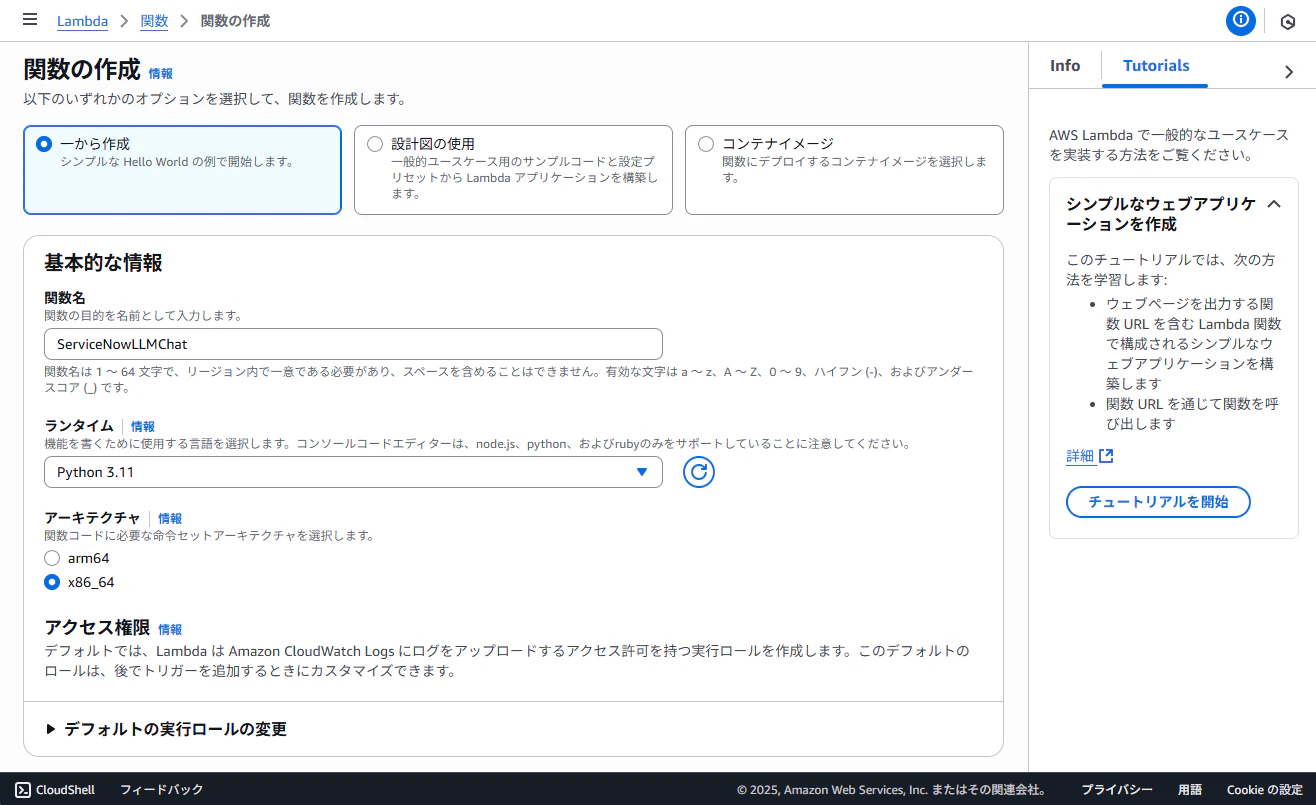Open Cookie の設定 footer link
The image size is (1316, 805).
(x=1265, y=789)
